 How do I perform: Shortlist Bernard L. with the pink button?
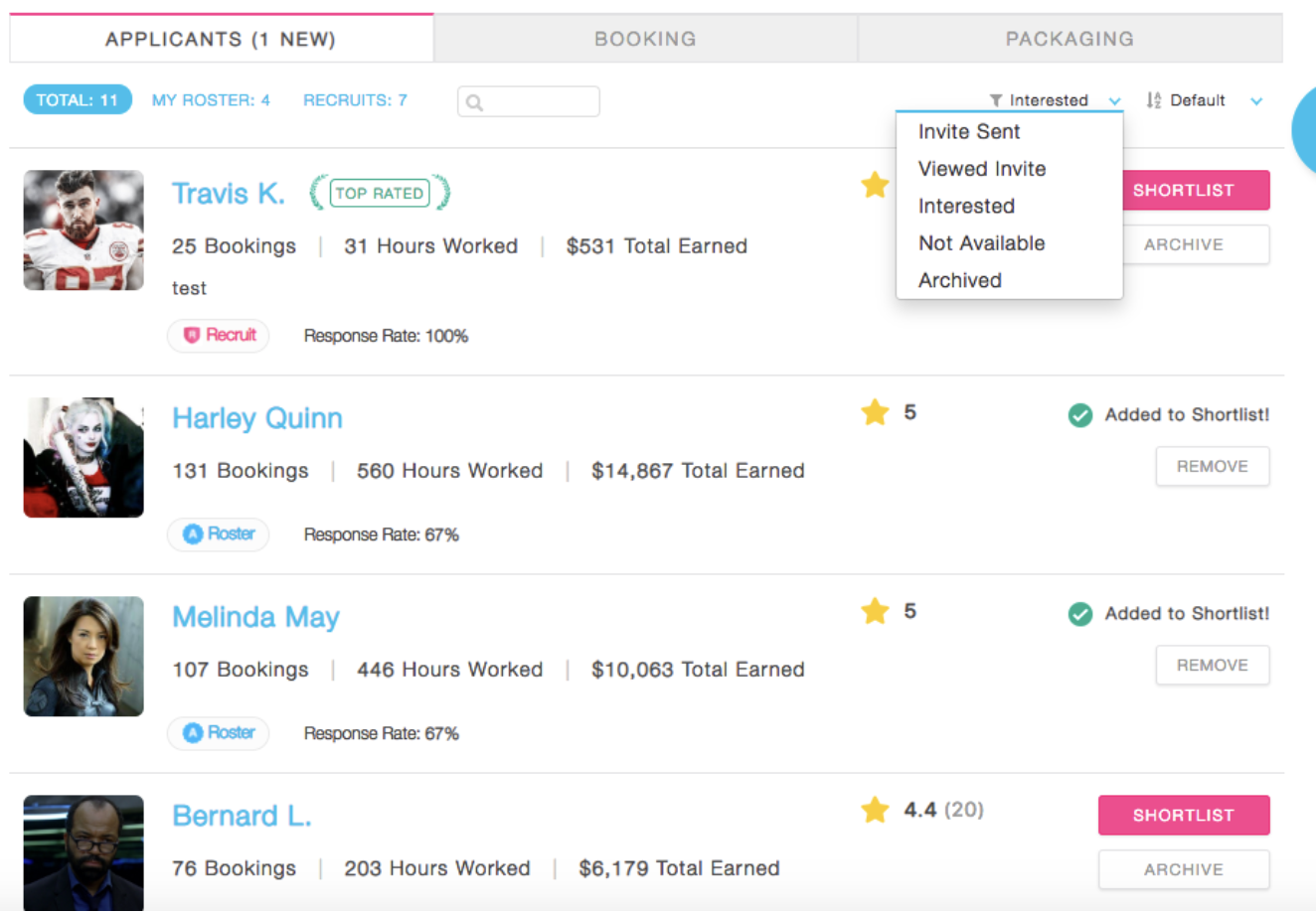(x=1183, y=815)
